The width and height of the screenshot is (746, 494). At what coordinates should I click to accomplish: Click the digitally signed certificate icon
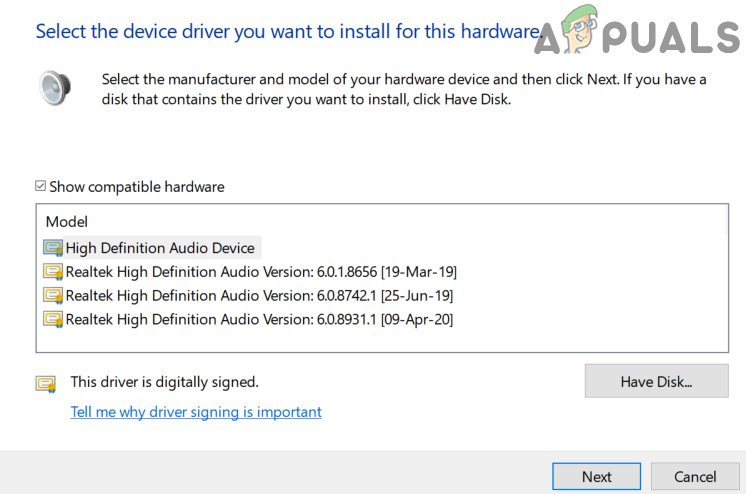[x=46, y=383]
